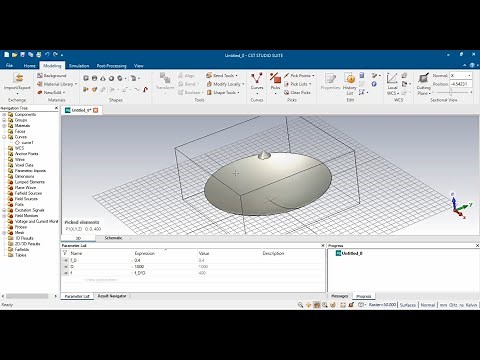Open New/Edit material dropdown
The height and width of the screenshot is (360, 480).
pos(51,92)
